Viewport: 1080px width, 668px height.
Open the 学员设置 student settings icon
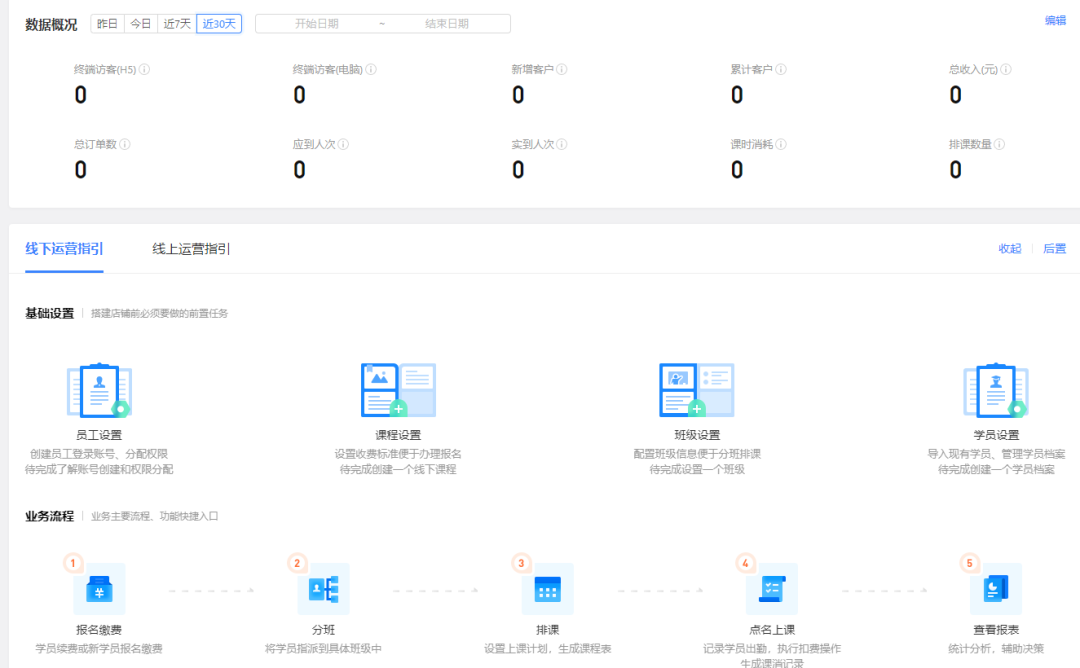click(996, 391)
